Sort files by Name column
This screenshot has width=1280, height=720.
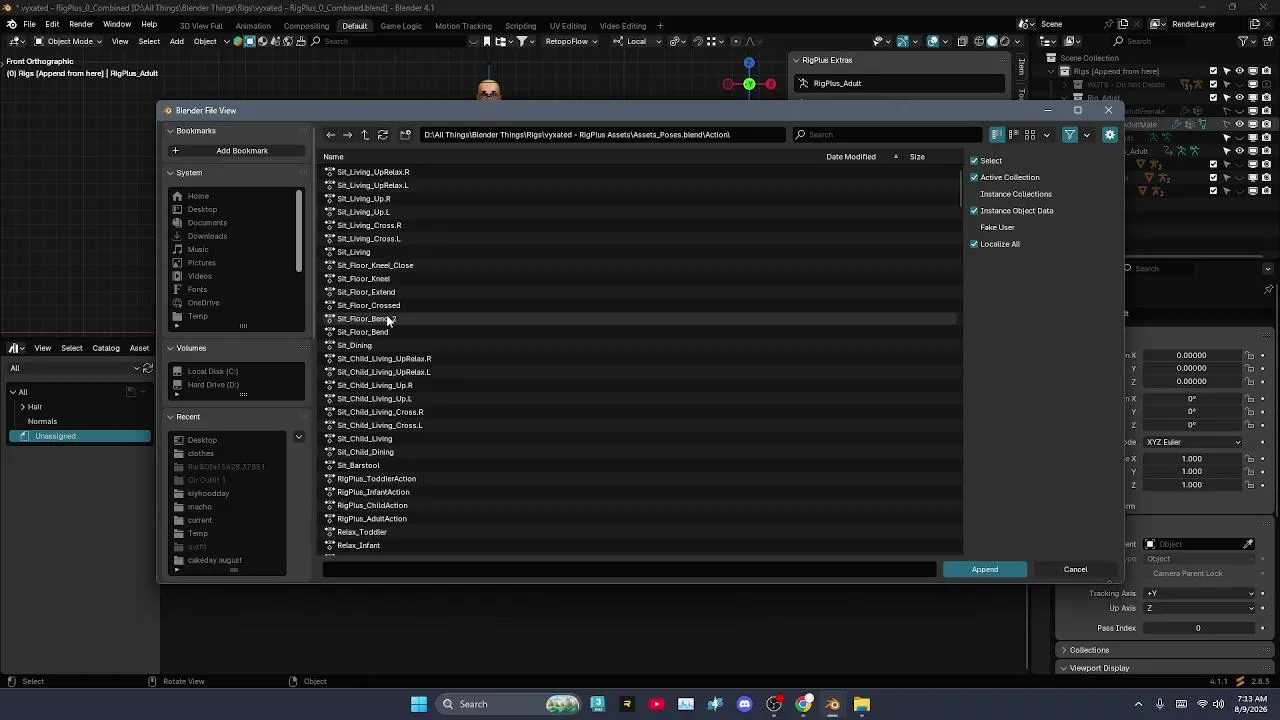coord(334,157)
